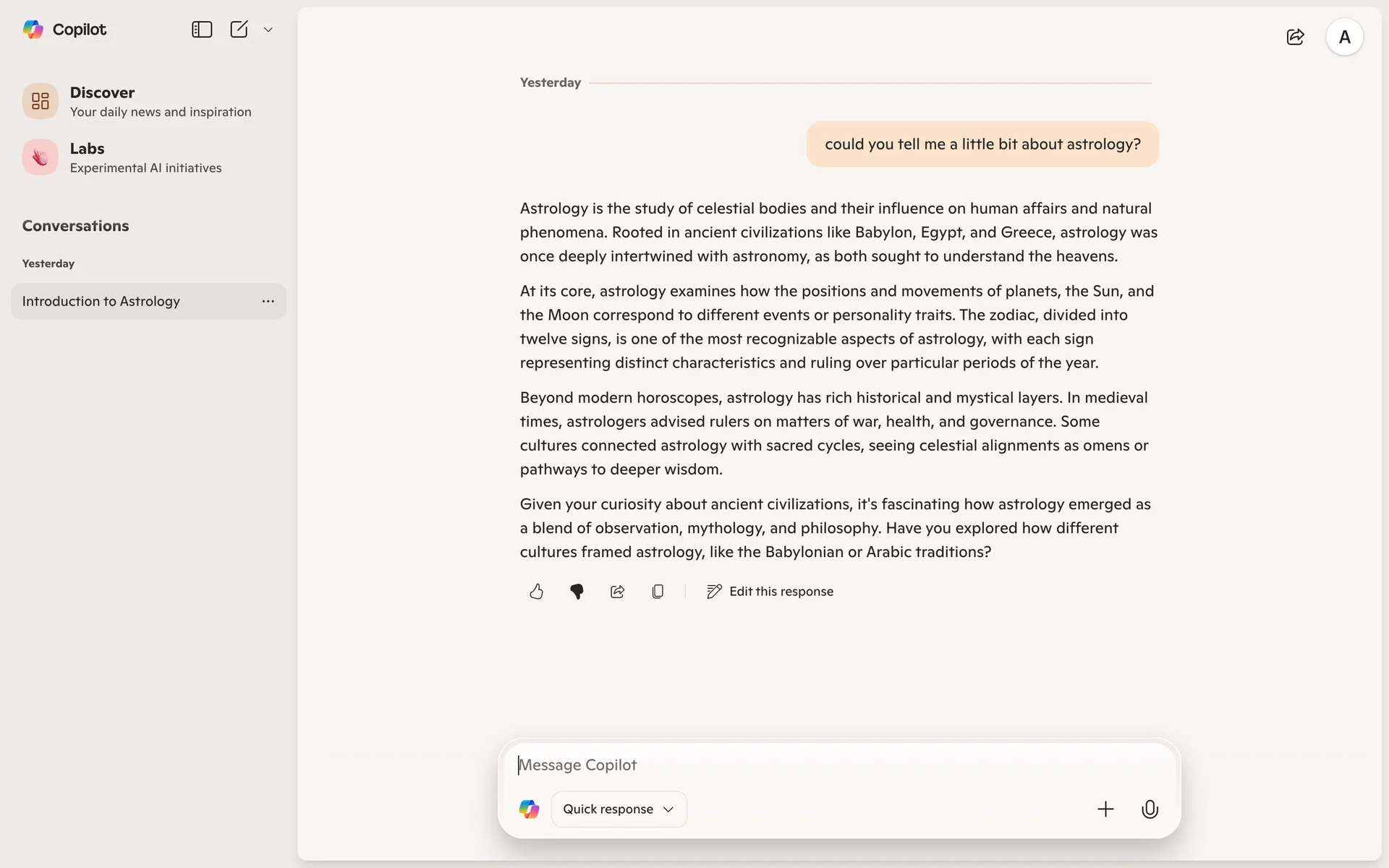Click the plus icon to add attachment
Image resolution: width=1389 pixels, height=868 pixels.
[x=1105, y=809]
